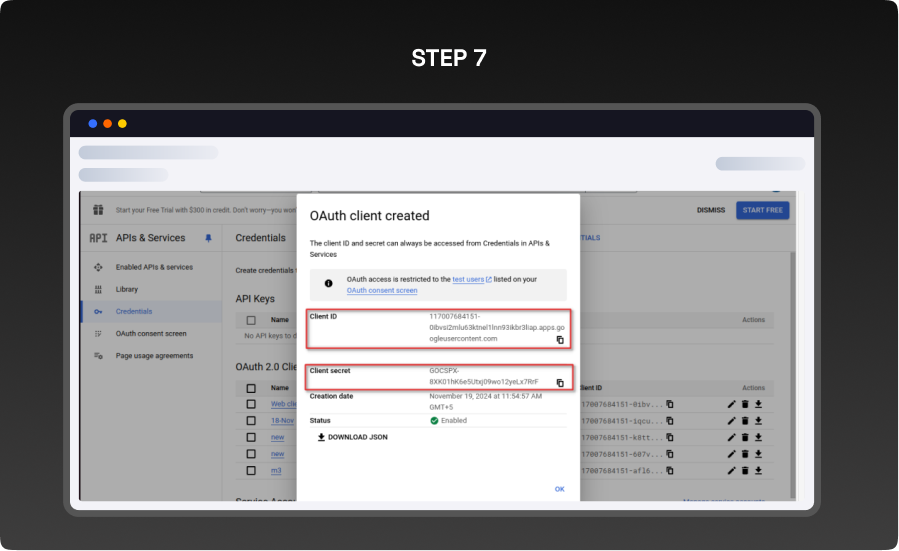Image resolution: width=899 pixels, height=551 pixels.
Task: Go to Library in sidebar
Action: pos(127,289)
